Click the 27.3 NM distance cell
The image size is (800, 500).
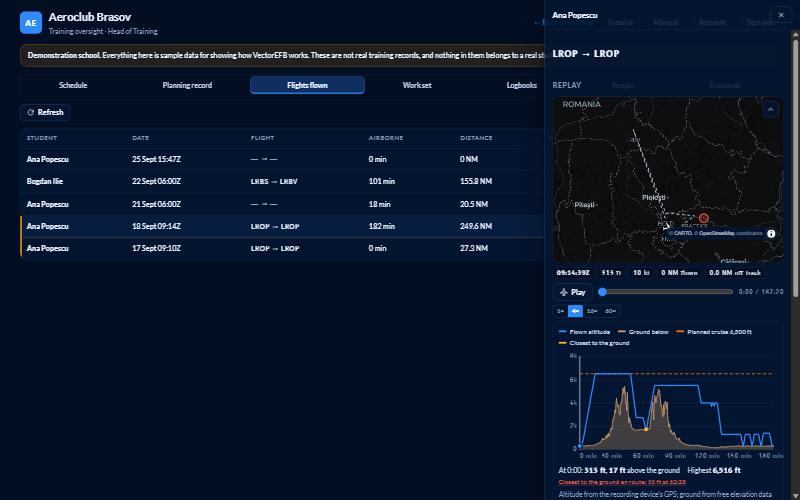pyautogui.click(x=473, y=248)
